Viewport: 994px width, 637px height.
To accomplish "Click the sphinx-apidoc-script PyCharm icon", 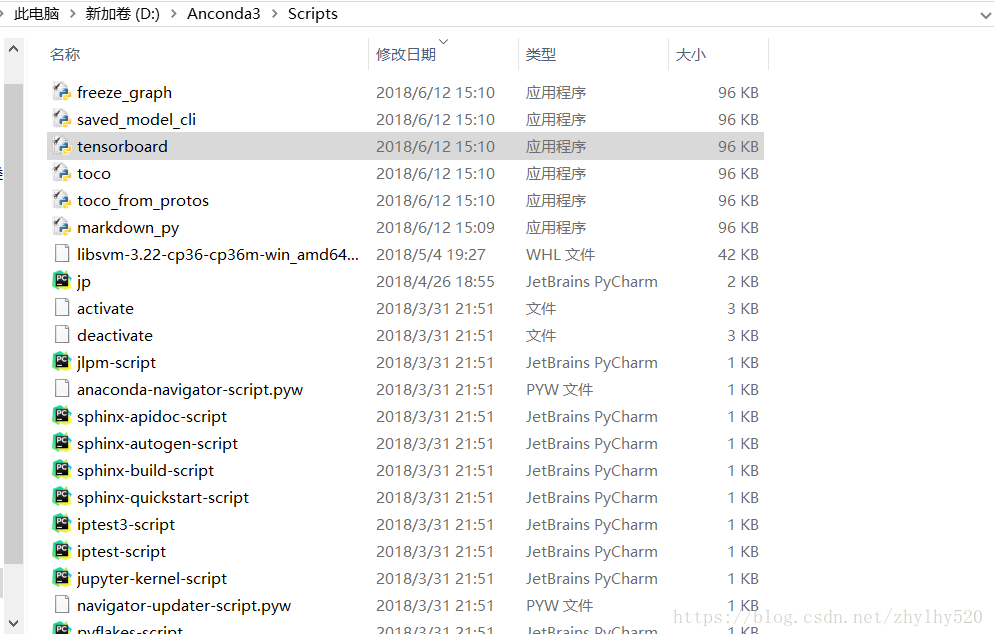I will tap(61, 416).
